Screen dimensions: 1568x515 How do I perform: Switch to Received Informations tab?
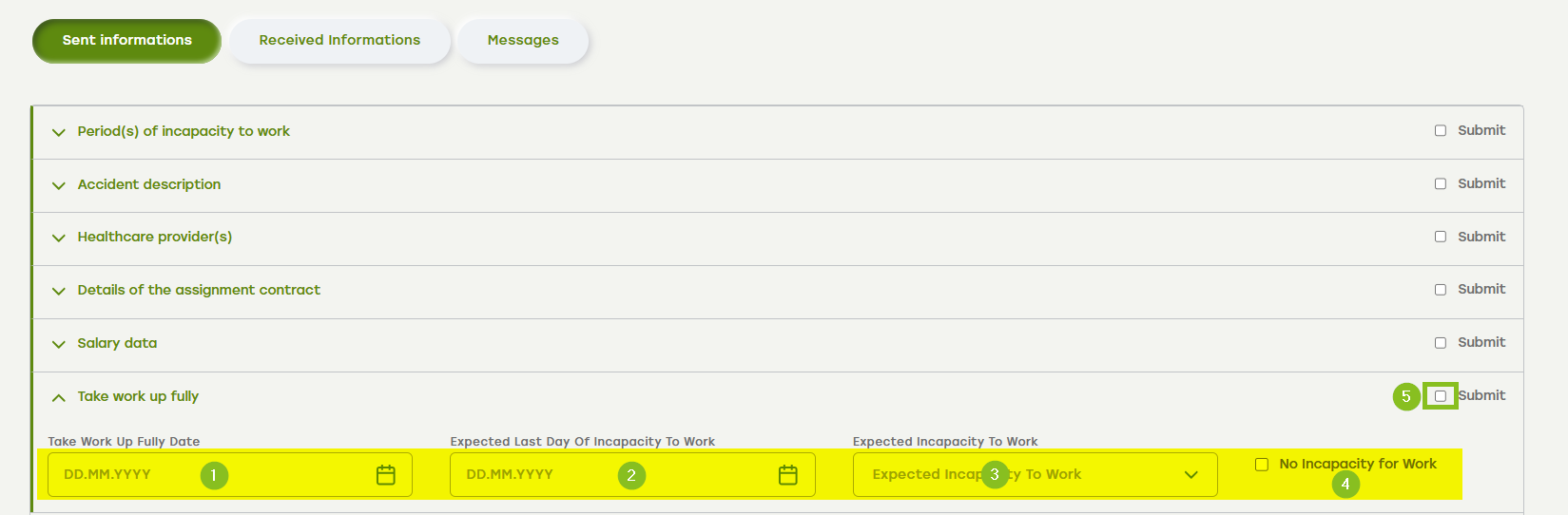(339, 41)
